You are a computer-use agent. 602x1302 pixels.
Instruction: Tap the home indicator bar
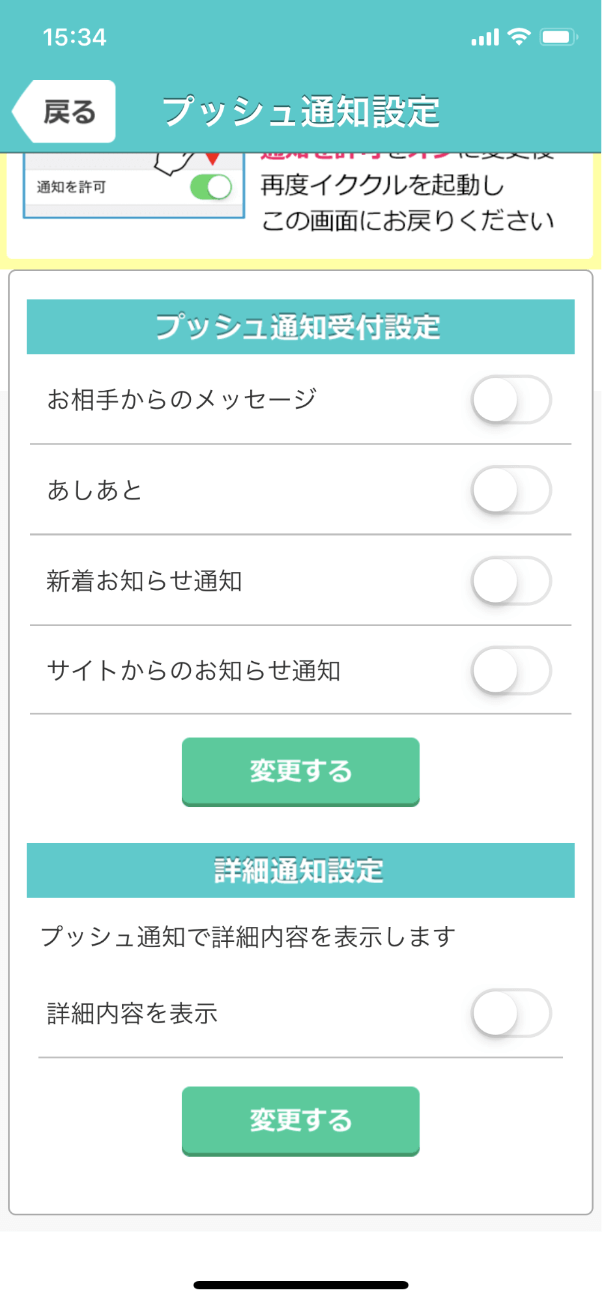[301, 1285]
